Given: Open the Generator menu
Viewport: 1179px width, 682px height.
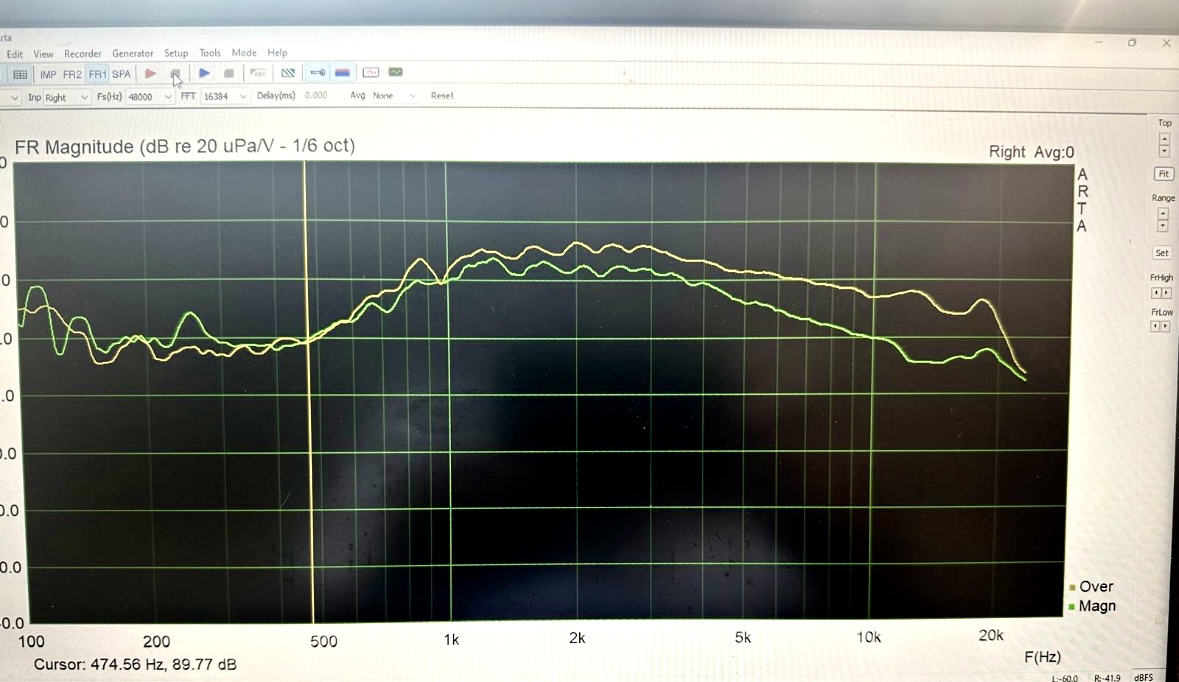Looking at the screenshot, I should [132, 53].
